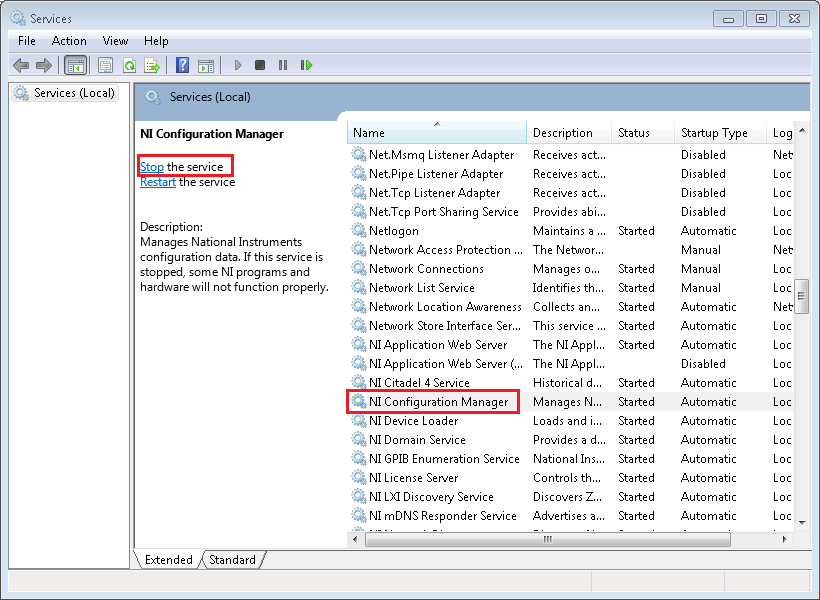Click the Stop Service toolbar icon
The height and width of the screenshot is (600, 820).
click(x=260, y=65)
